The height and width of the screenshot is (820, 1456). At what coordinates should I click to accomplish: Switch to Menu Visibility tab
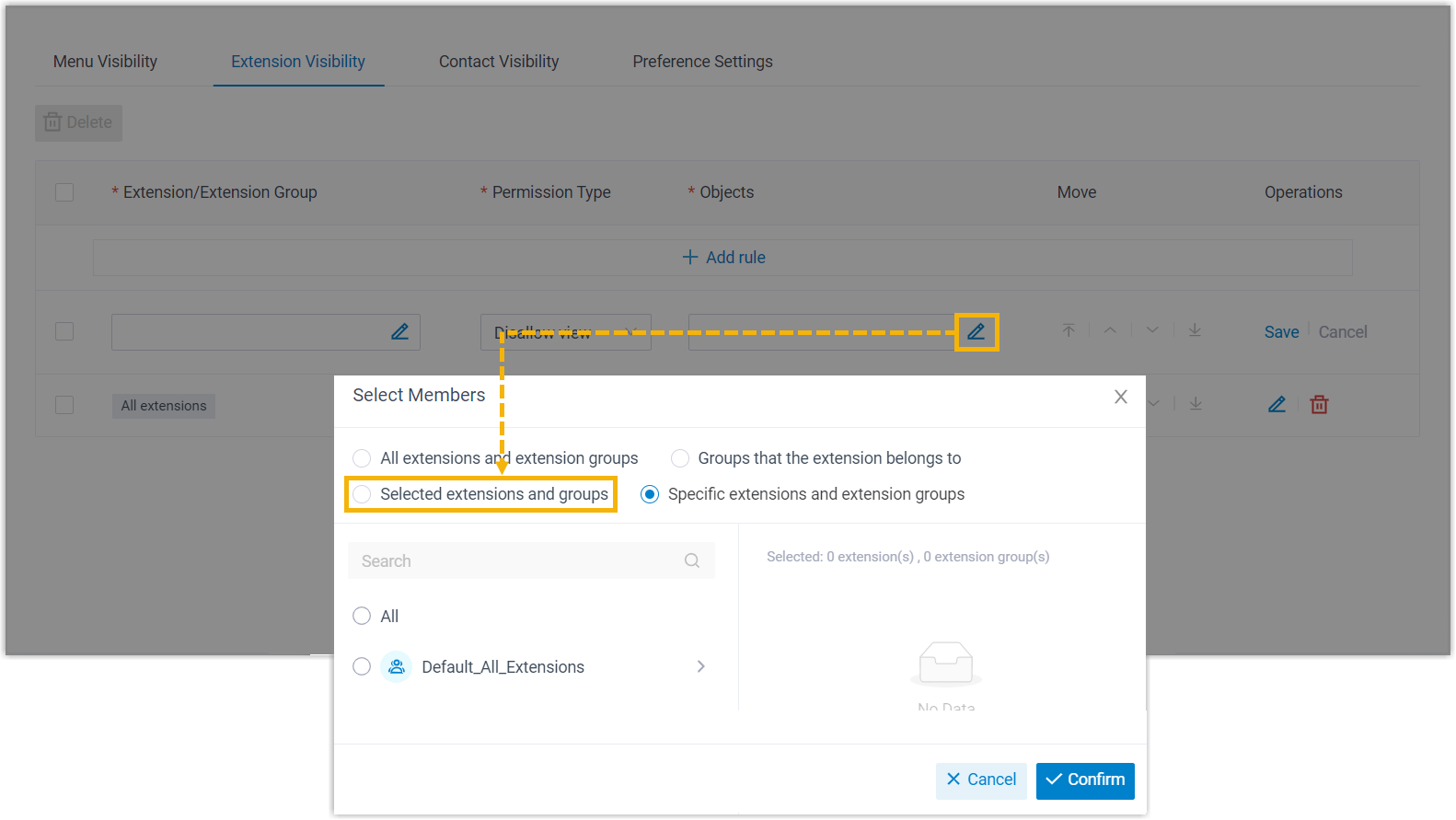[x=105, y=62]
